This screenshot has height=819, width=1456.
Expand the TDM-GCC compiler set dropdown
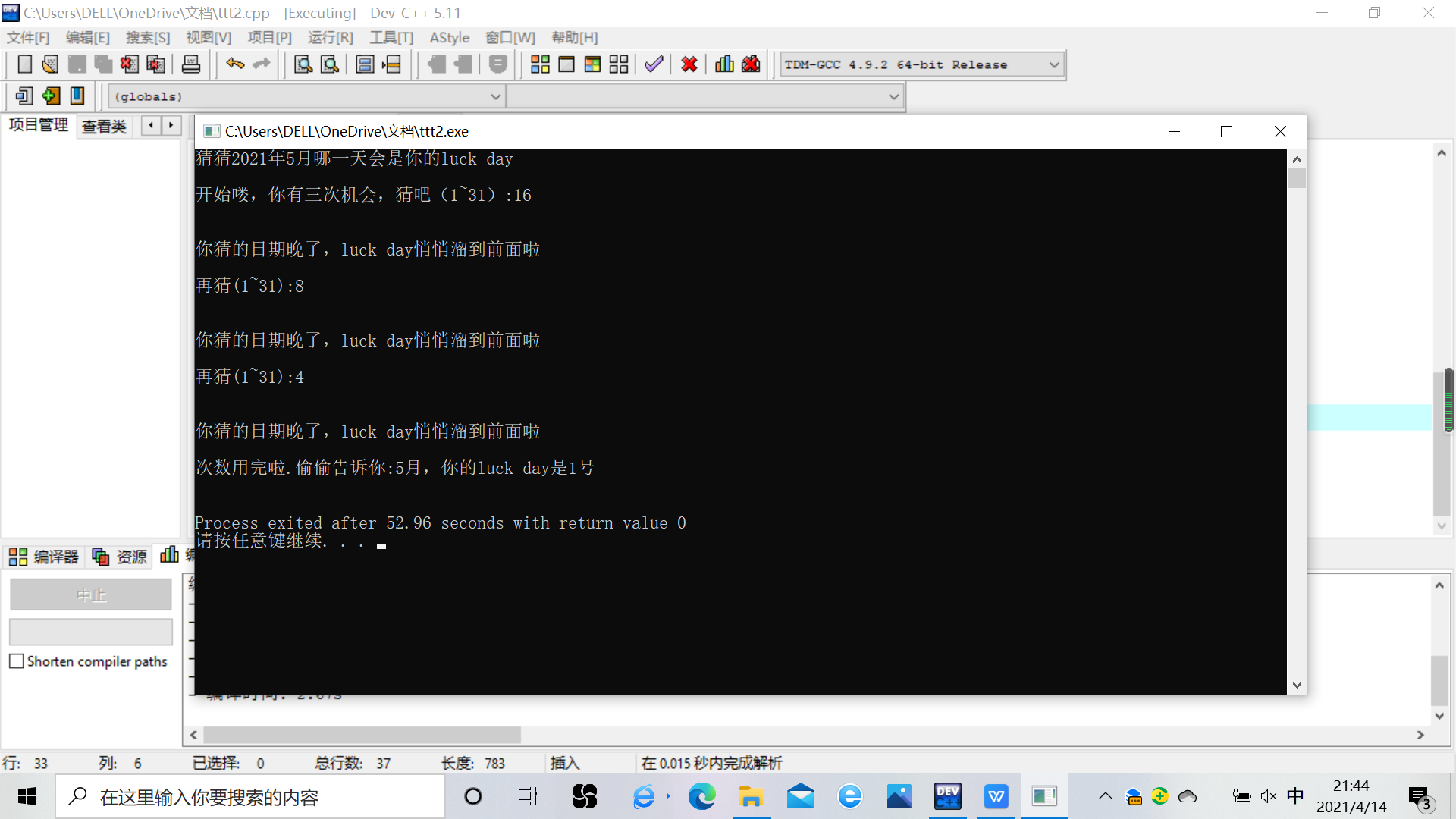[1053, 64]
